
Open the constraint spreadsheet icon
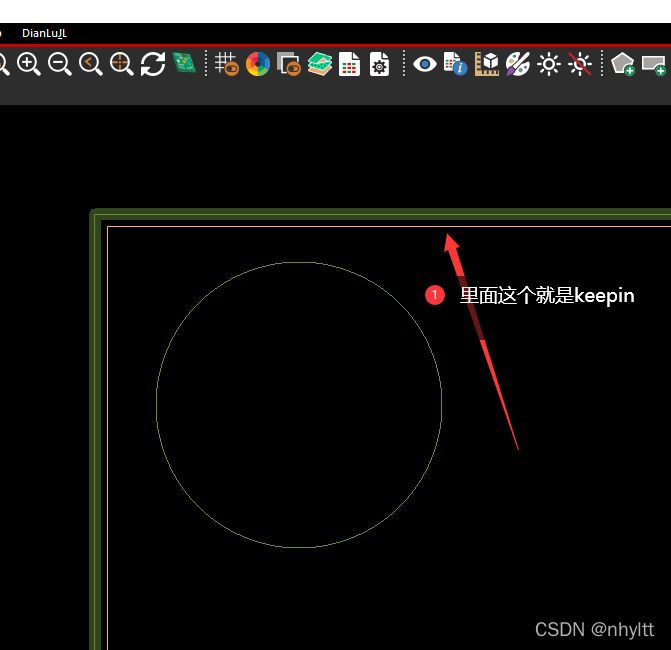point(349,65)
